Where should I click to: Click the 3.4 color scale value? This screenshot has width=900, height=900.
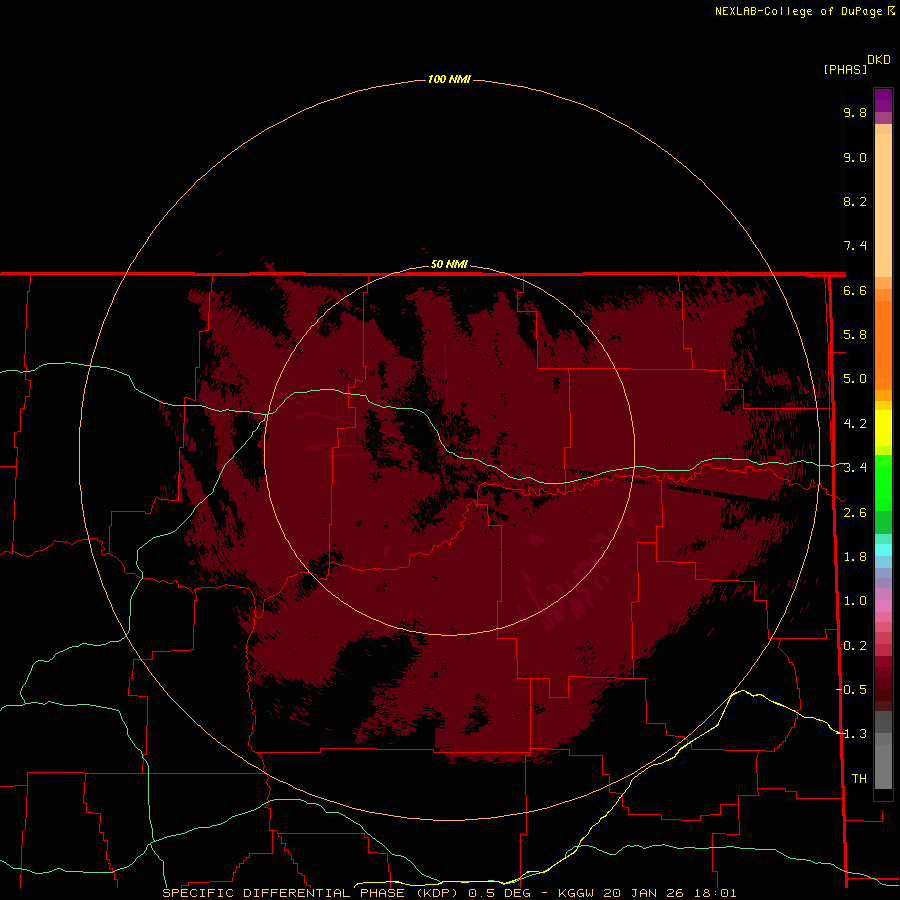pyautogui.click(x=855, y=468)
